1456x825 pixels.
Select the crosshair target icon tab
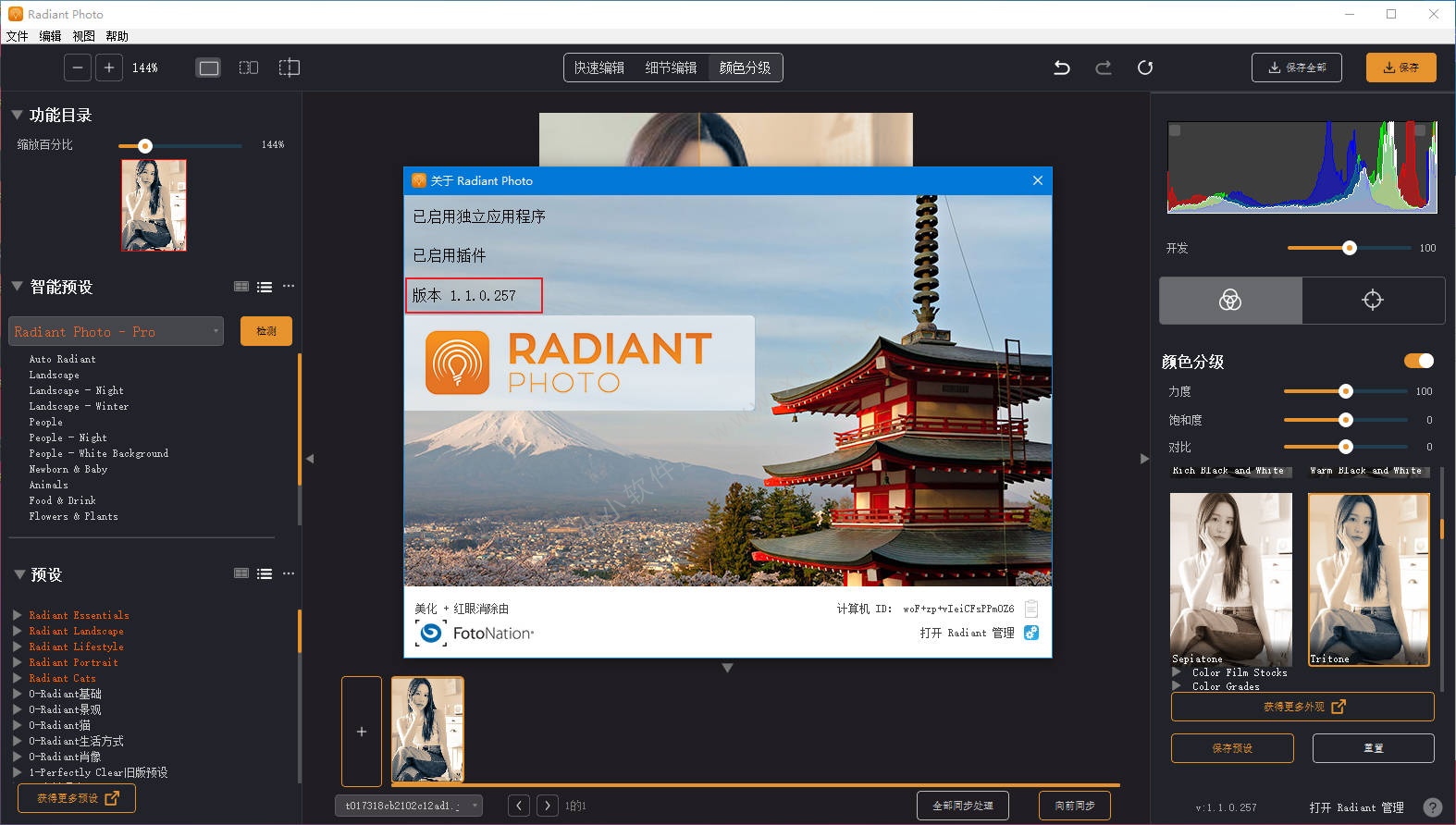point(1373,300)
